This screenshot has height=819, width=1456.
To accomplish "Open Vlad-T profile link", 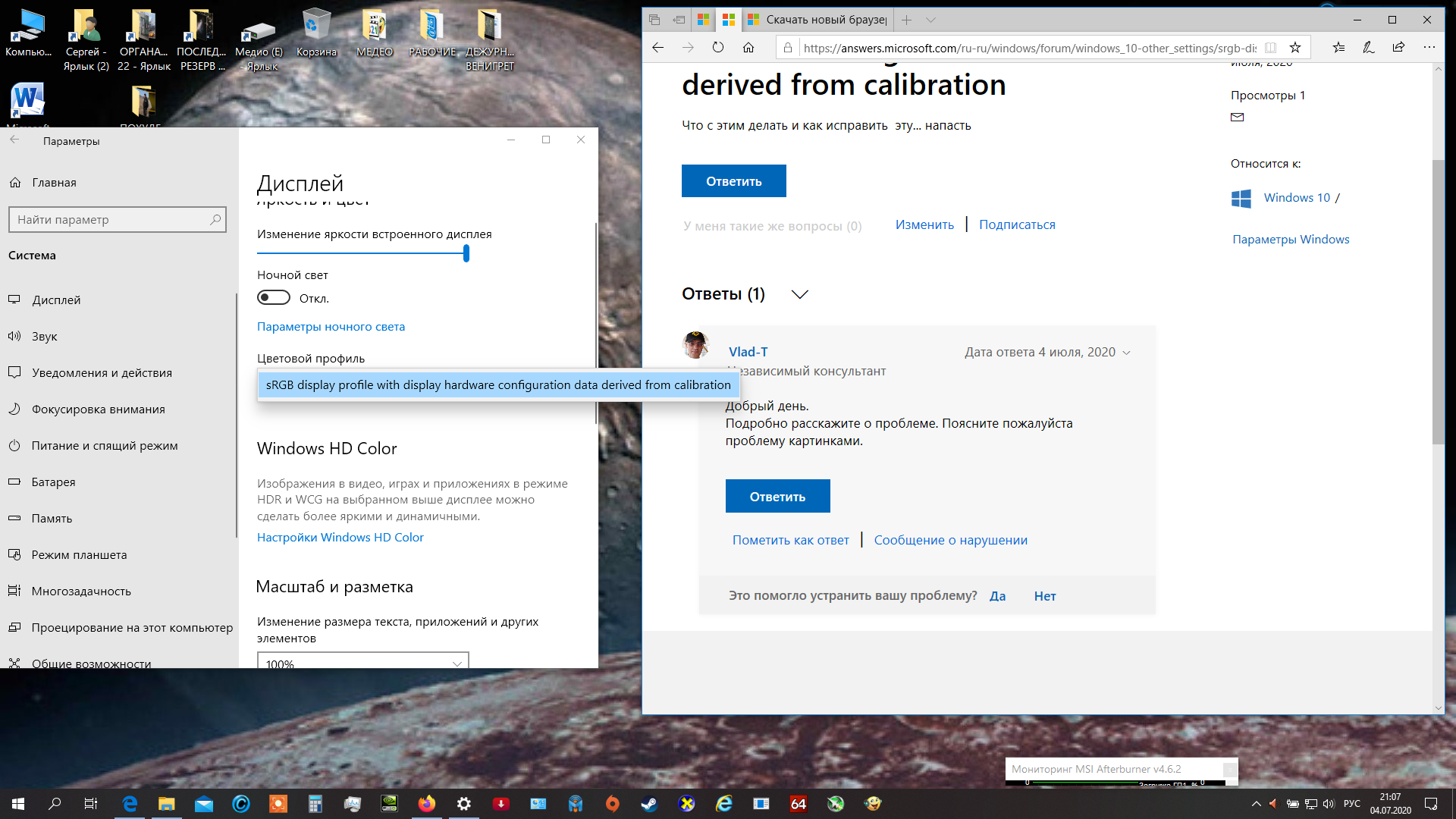I will click(748, 352).
